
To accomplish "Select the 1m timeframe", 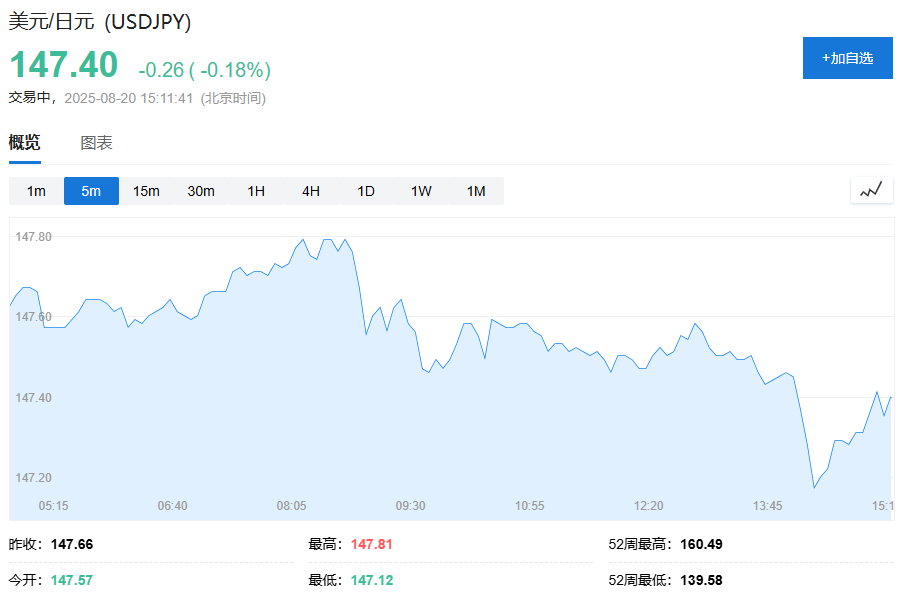I will tap(36, 191).
